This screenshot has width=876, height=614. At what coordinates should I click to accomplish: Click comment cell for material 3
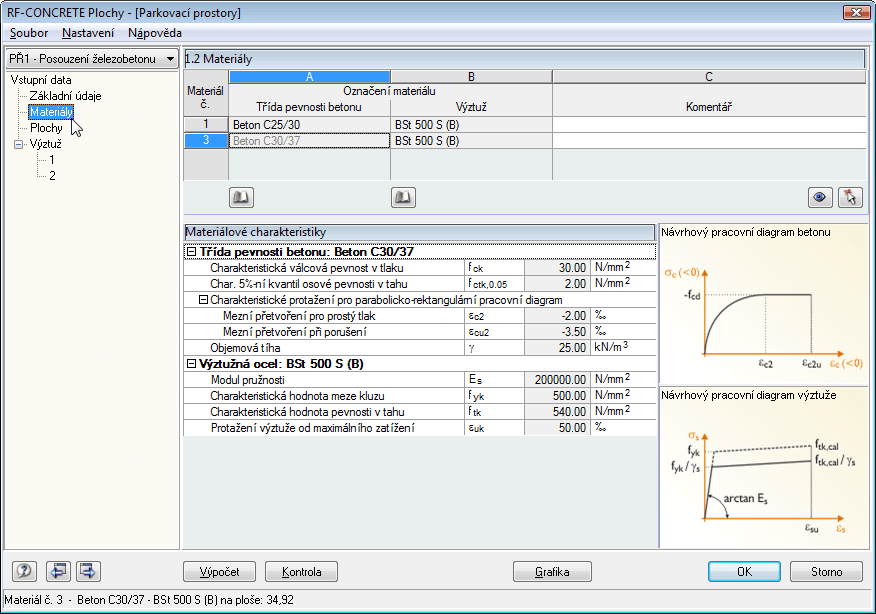click(x=709, y=141)
